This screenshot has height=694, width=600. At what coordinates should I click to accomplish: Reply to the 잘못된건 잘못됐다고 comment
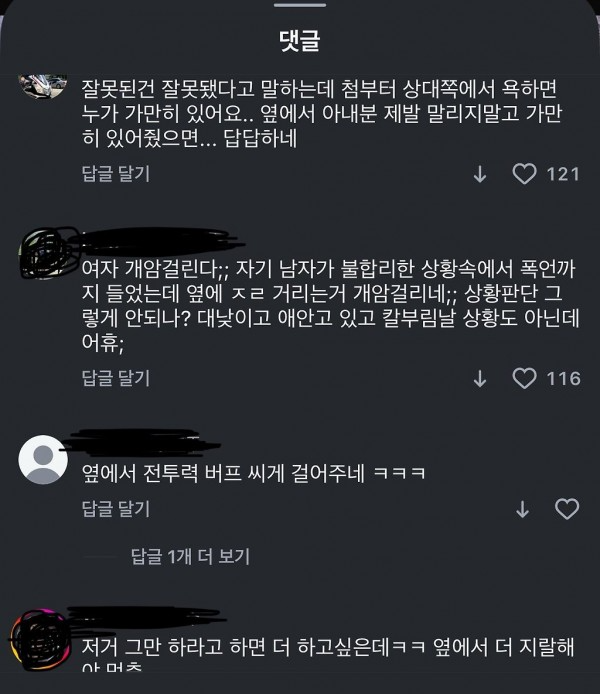tap(116, 174)
